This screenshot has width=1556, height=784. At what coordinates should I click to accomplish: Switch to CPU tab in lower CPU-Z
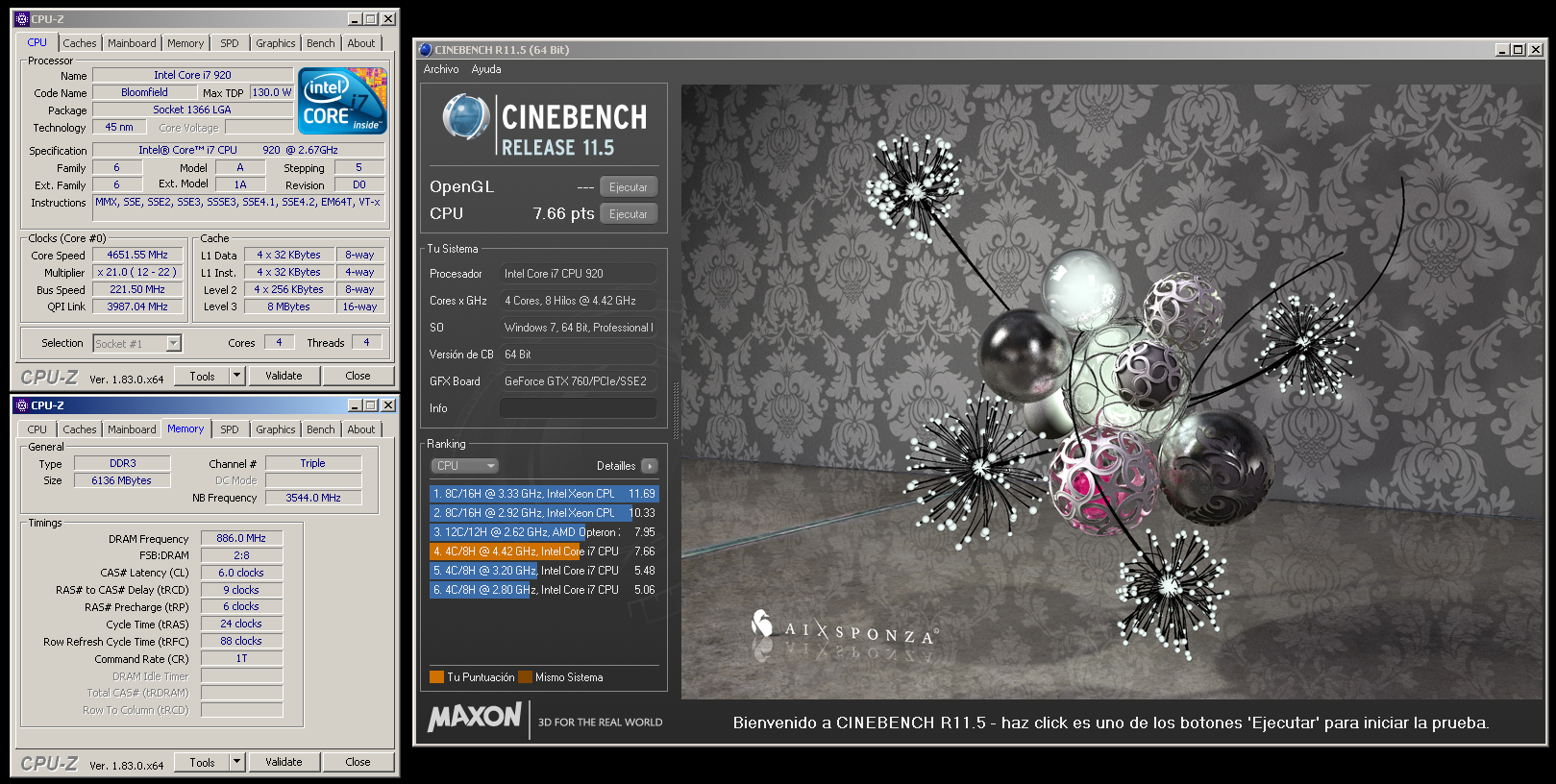tap(37, 429)
